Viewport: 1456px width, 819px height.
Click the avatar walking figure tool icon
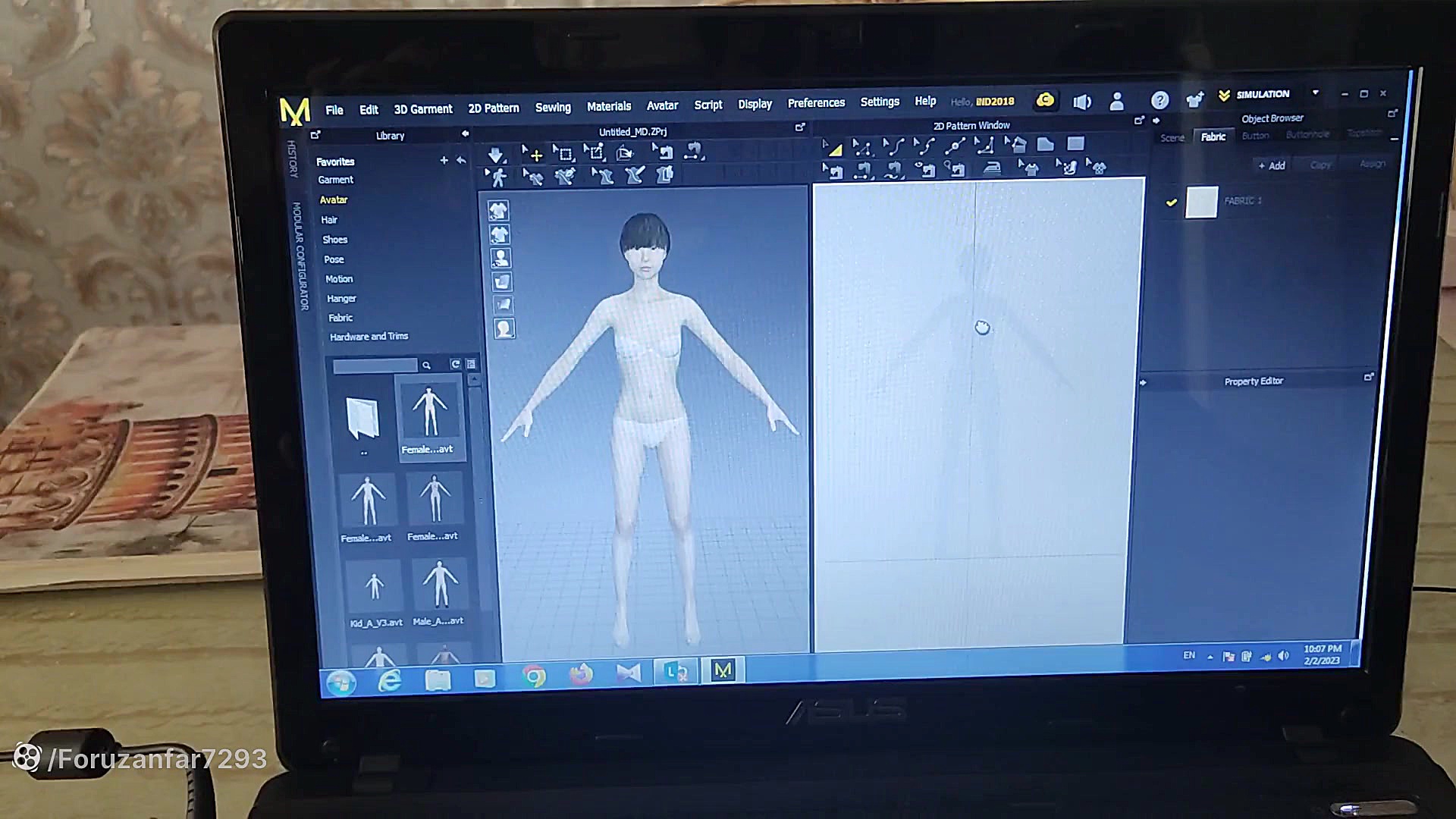click(497, 177)
